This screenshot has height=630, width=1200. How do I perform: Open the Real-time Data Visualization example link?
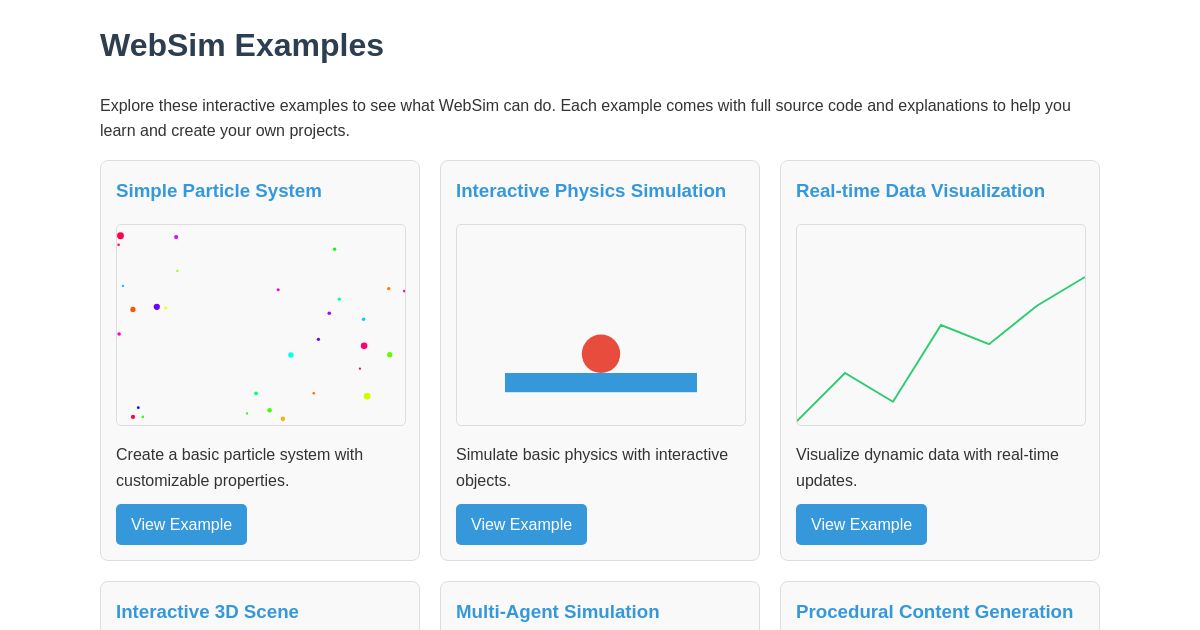(x=920, y=191)
